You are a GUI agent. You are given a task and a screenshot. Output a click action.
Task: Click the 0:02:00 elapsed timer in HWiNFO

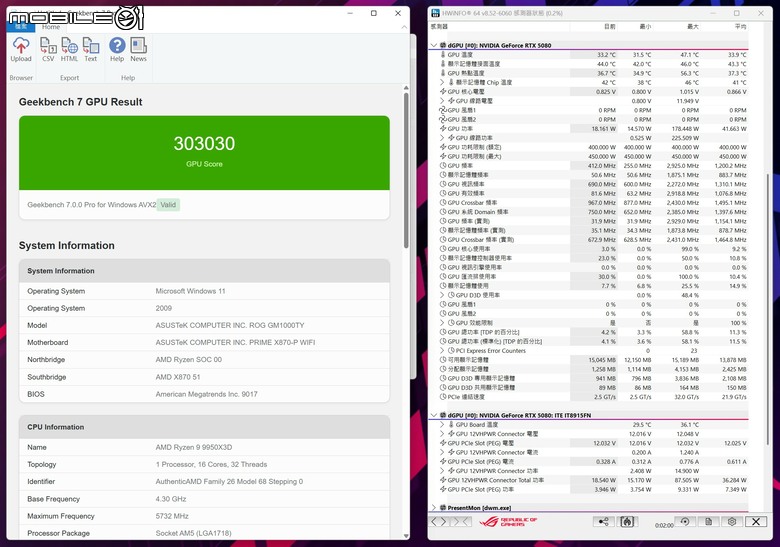pos(664,525)
